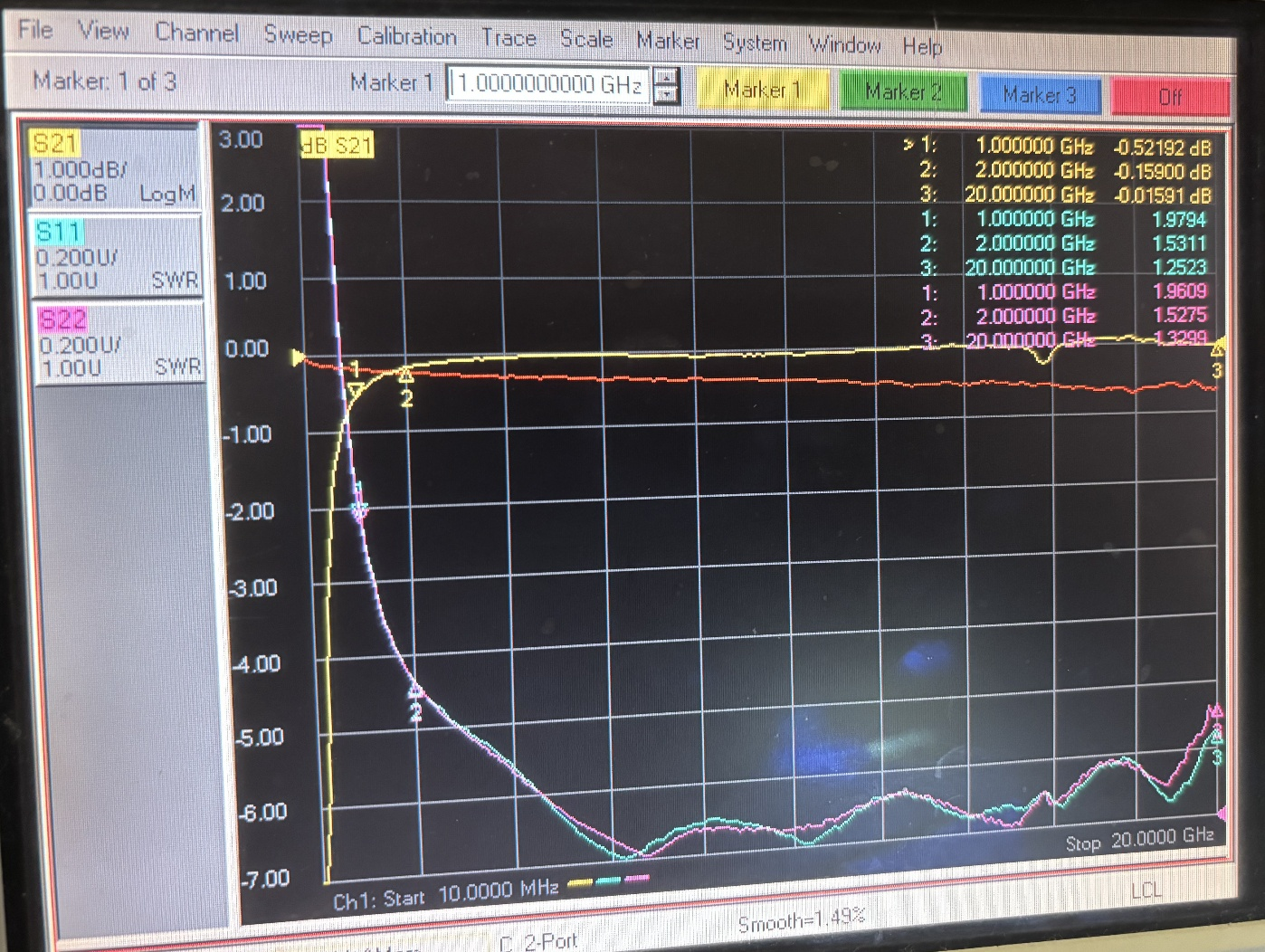Viewport: 1265px width, 952px height.
Task: Decrement Marker 1 frequency with down arrow
Action: (666, 94)
